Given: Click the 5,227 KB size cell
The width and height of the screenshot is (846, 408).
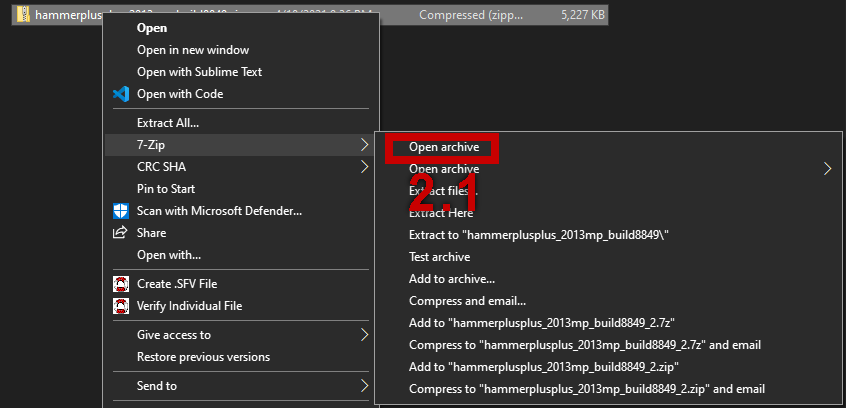Looking at the screenshot, I should point(583,15).
